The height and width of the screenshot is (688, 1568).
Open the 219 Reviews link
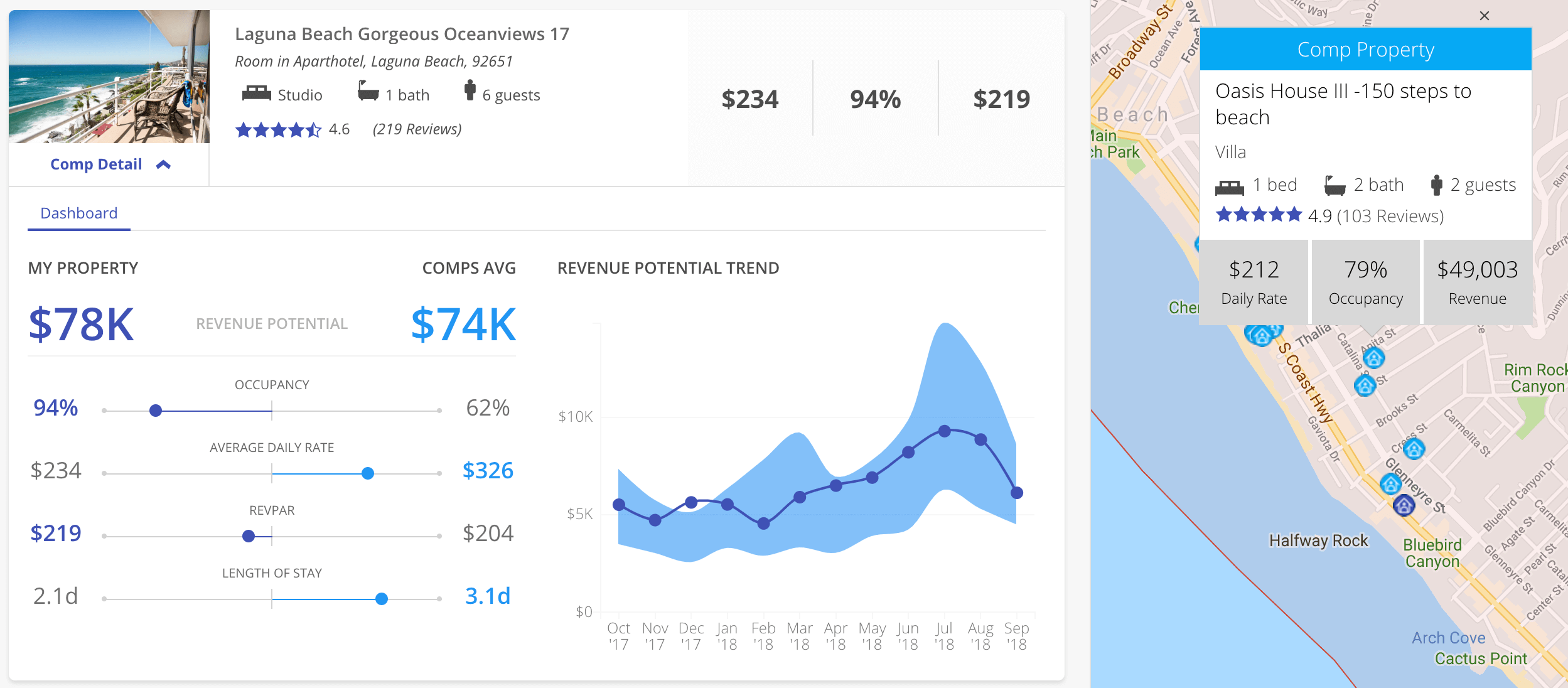(416, 129)
